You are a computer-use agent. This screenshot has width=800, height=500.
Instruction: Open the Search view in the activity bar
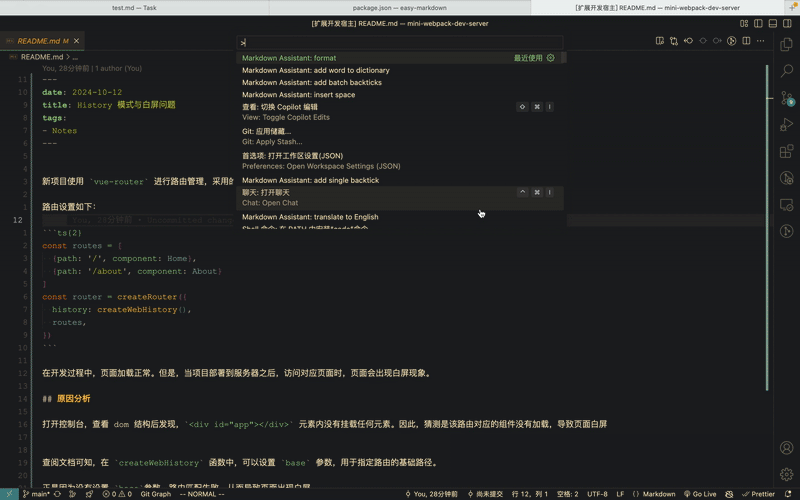point(786,71)
